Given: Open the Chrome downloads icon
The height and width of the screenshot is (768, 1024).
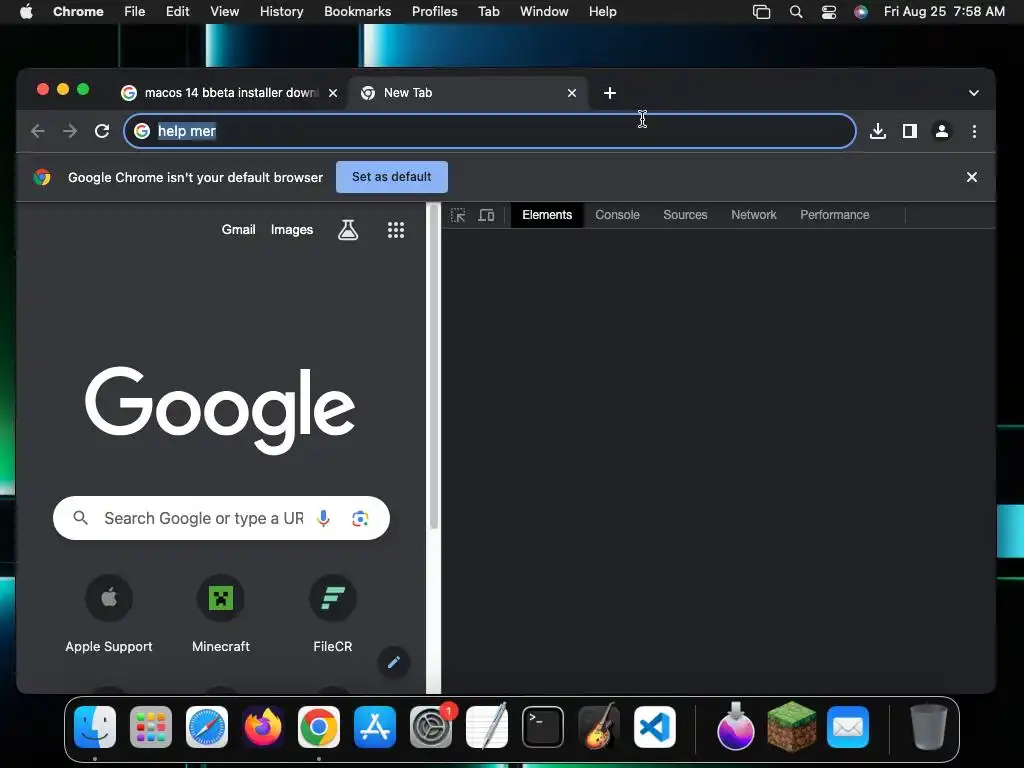Looking at the screenshot, I should pyautogui.click(x=878, y=131).
